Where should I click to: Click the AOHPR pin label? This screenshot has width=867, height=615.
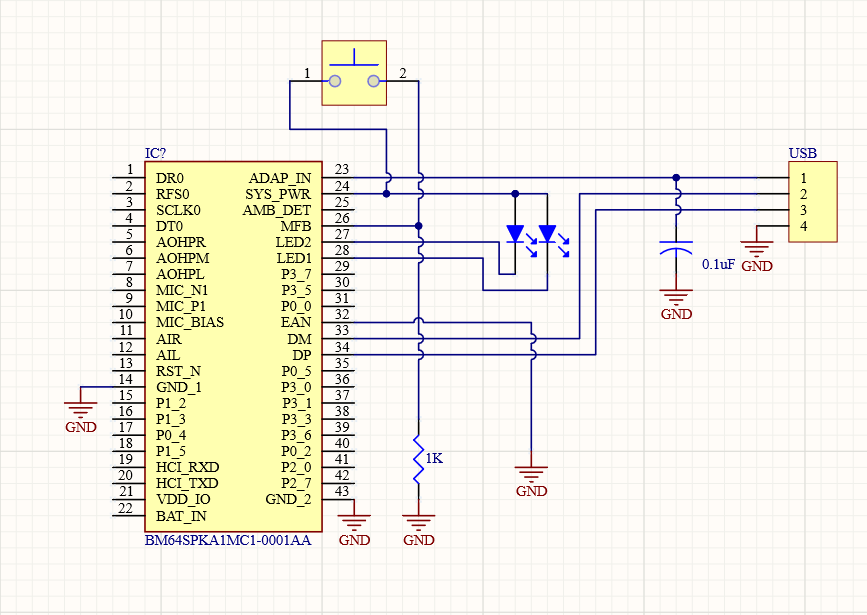click(181, 242)
